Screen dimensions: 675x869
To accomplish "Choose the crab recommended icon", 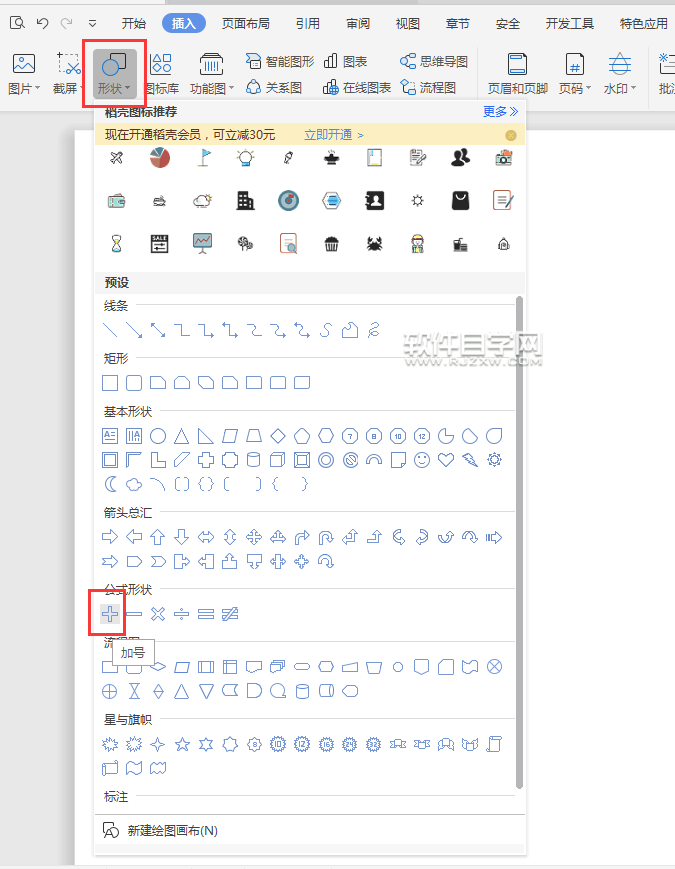I will tap(375, 243).
